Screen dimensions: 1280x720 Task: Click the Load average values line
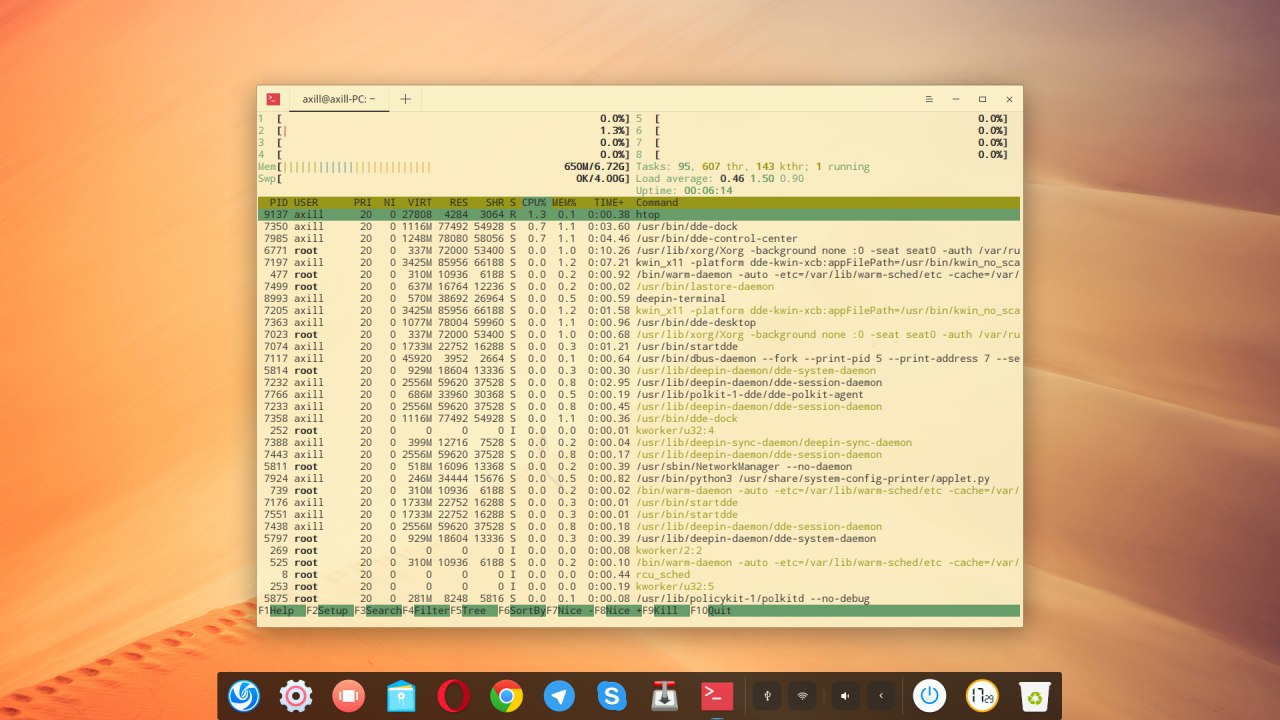[719, 179]
